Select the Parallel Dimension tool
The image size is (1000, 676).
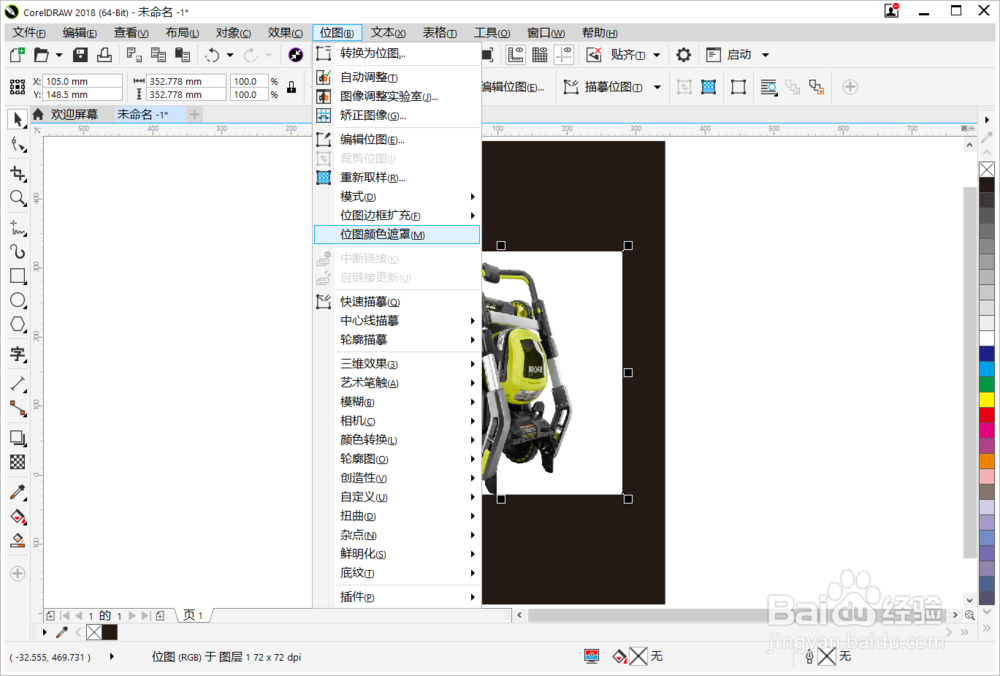pyautogui.click(x=18, y=383)
